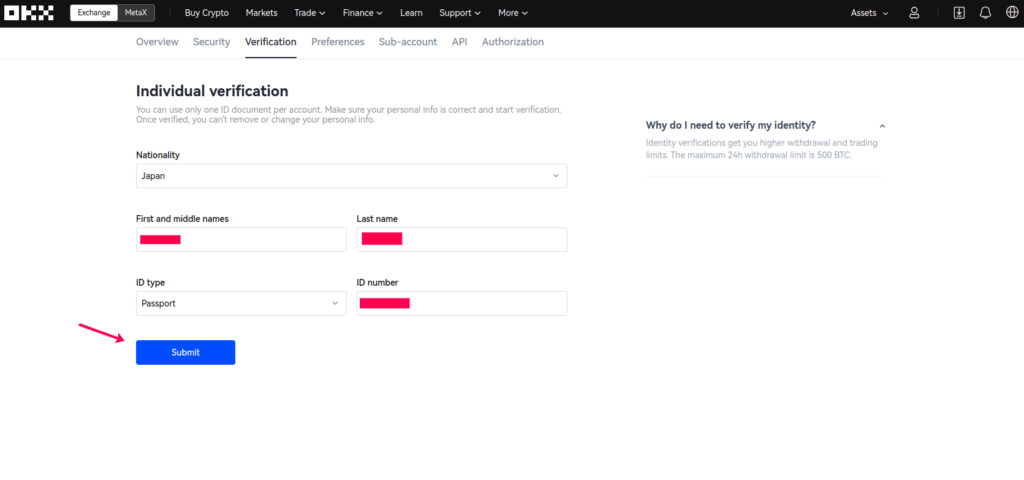The height and width of the screenshot is (480, 1024).
Task: Open the More menu
Action: [513, 13]
